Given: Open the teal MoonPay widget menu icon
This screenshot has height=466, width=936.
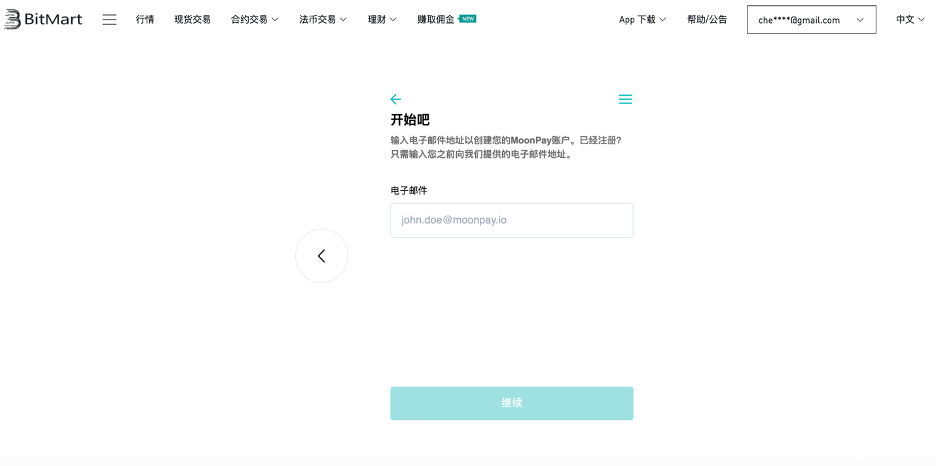Looking at the screenshot, I should pyautogui.click(x=625, y=99).
